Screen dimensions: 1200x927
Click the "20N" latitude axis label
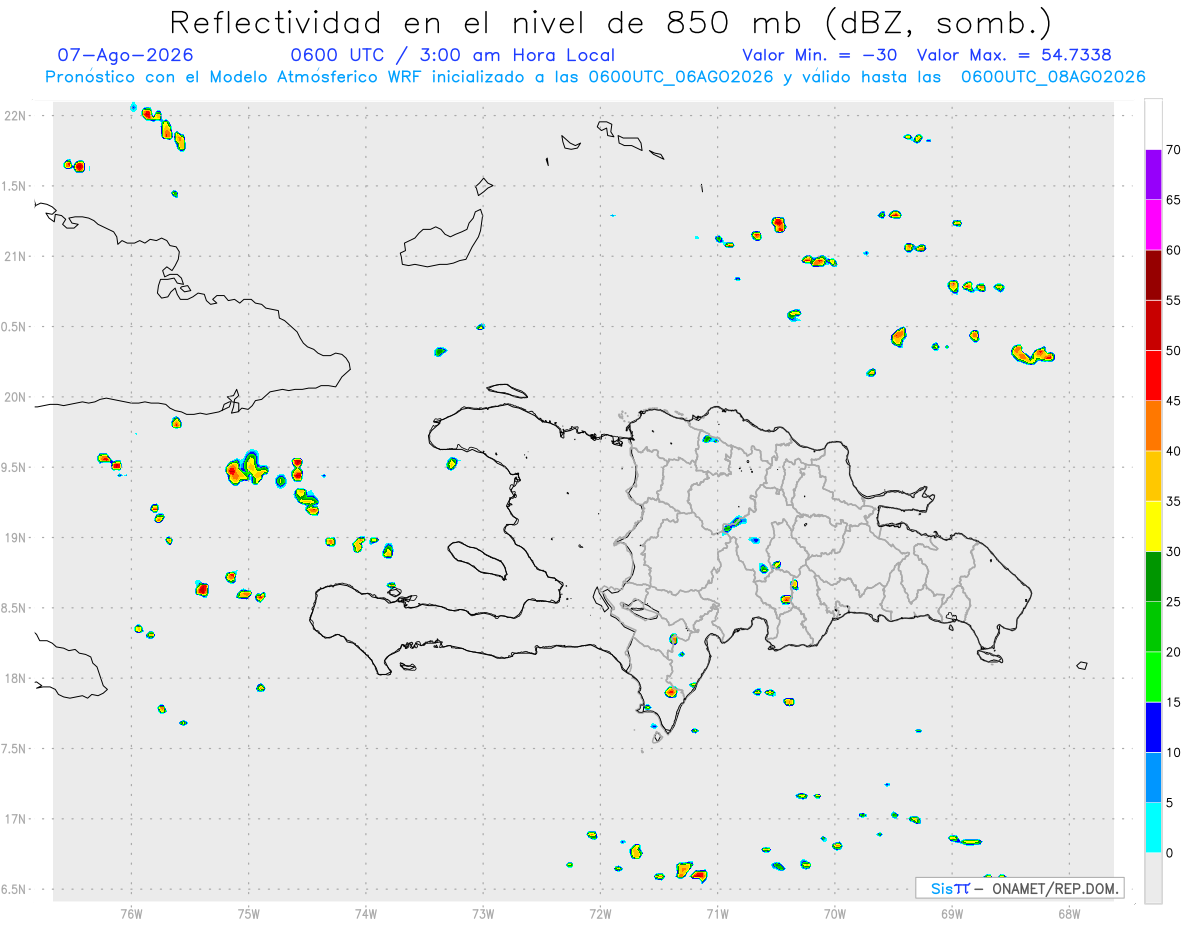click(17, 397)
